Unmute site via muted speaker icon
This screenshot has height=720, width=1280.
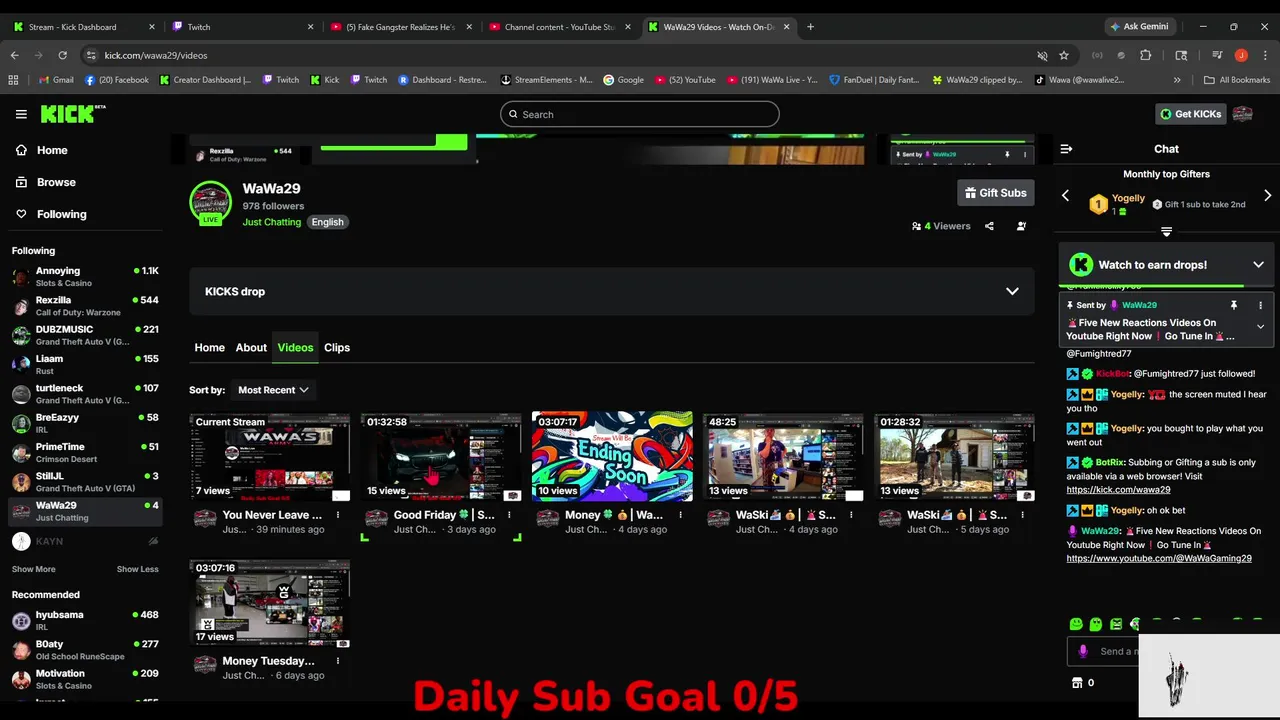(x=1042, y=55)
